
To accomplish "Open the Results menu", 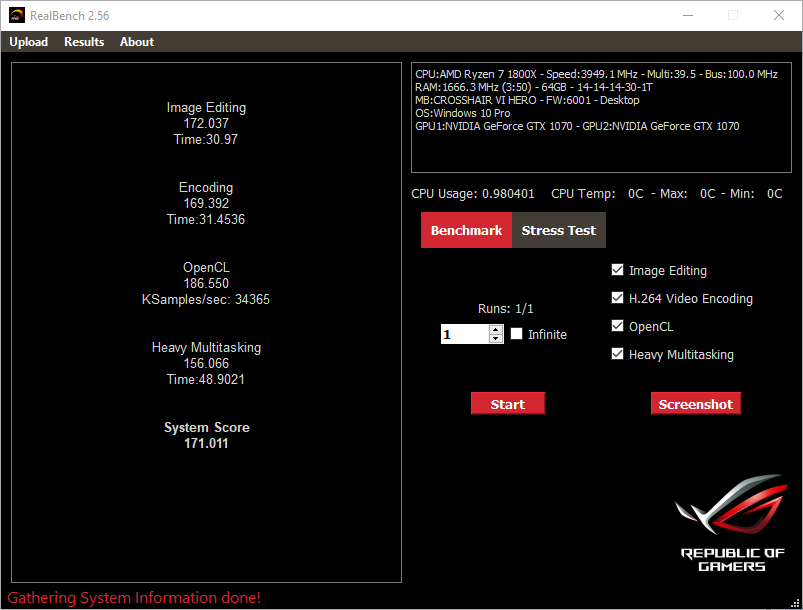I will (x=84, y=42).
